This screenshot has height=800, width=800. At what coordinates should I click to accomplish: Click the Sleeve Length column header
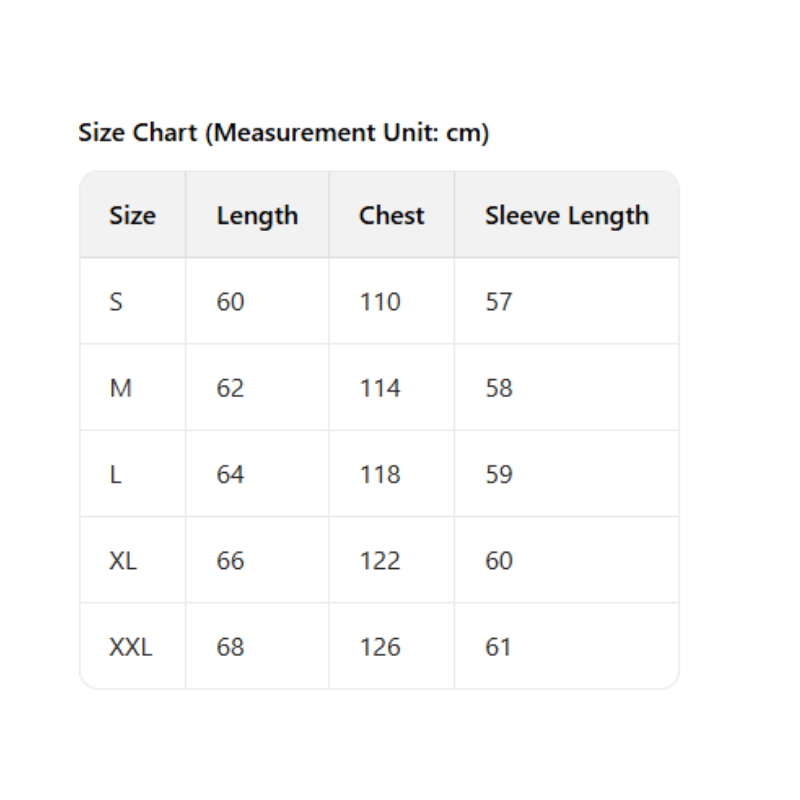pyautogui.click(x=566, y=216)
